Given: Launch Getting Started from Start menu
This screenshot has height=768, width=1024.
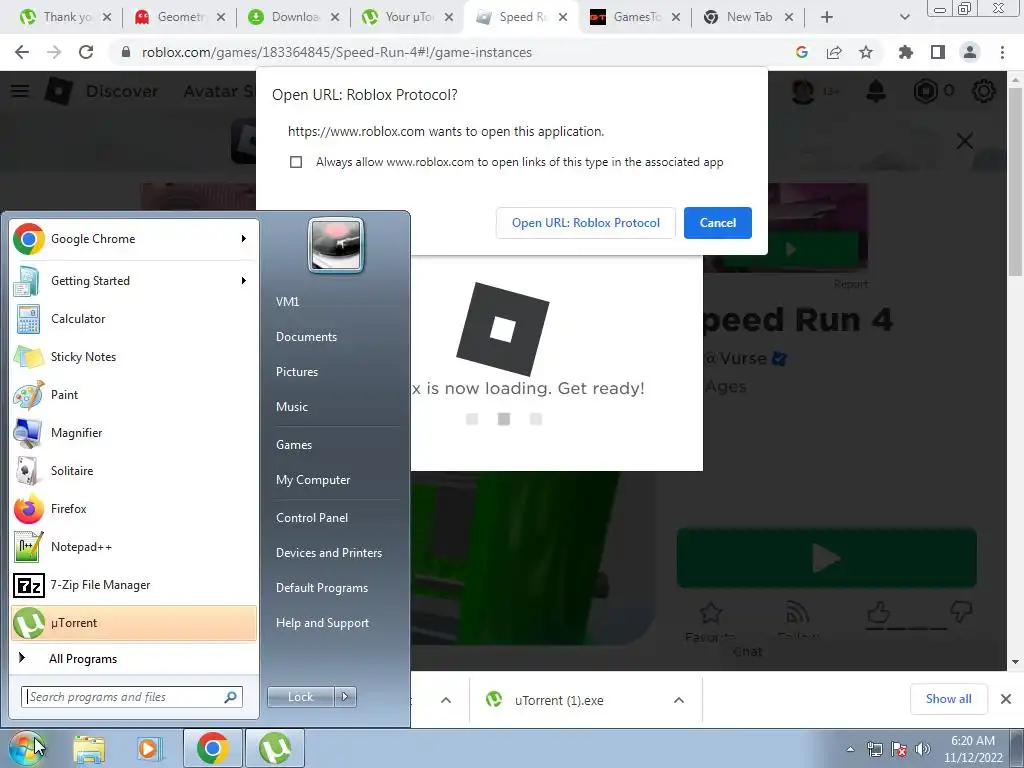Looking at the screenshot, I should pyautogui.click(x=133, y=281).
